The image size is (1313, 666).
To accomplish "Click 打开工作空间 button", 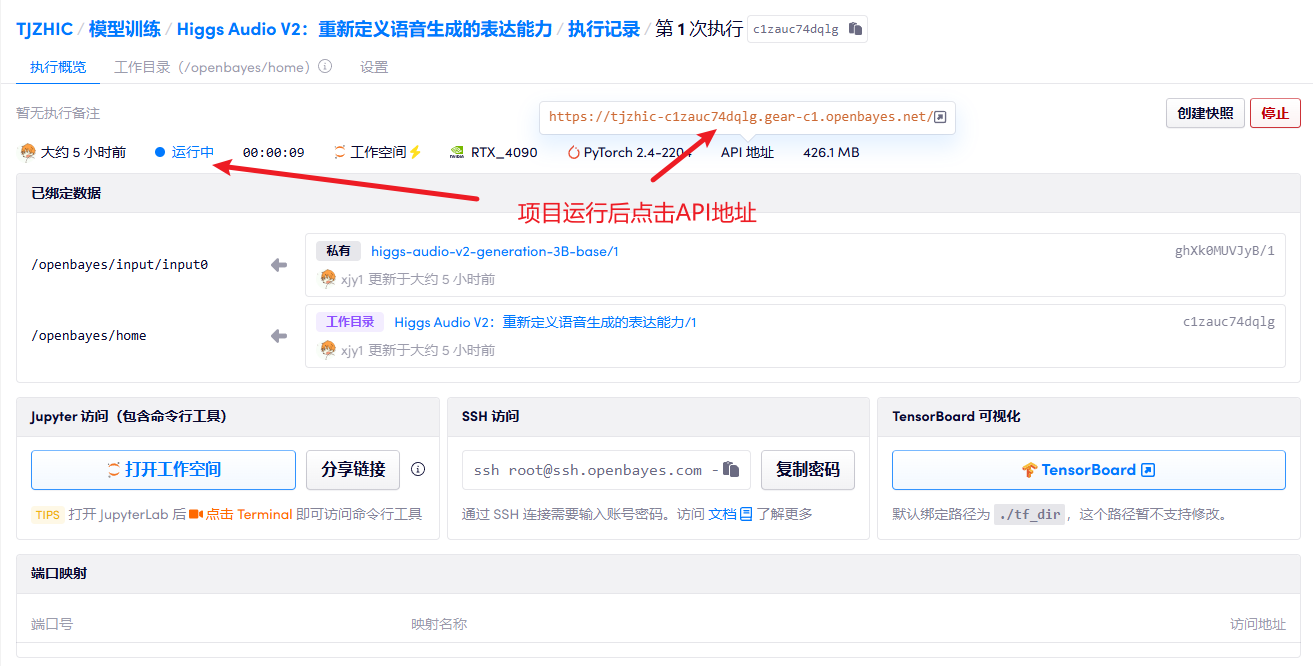I will click(x=163, y=470).
